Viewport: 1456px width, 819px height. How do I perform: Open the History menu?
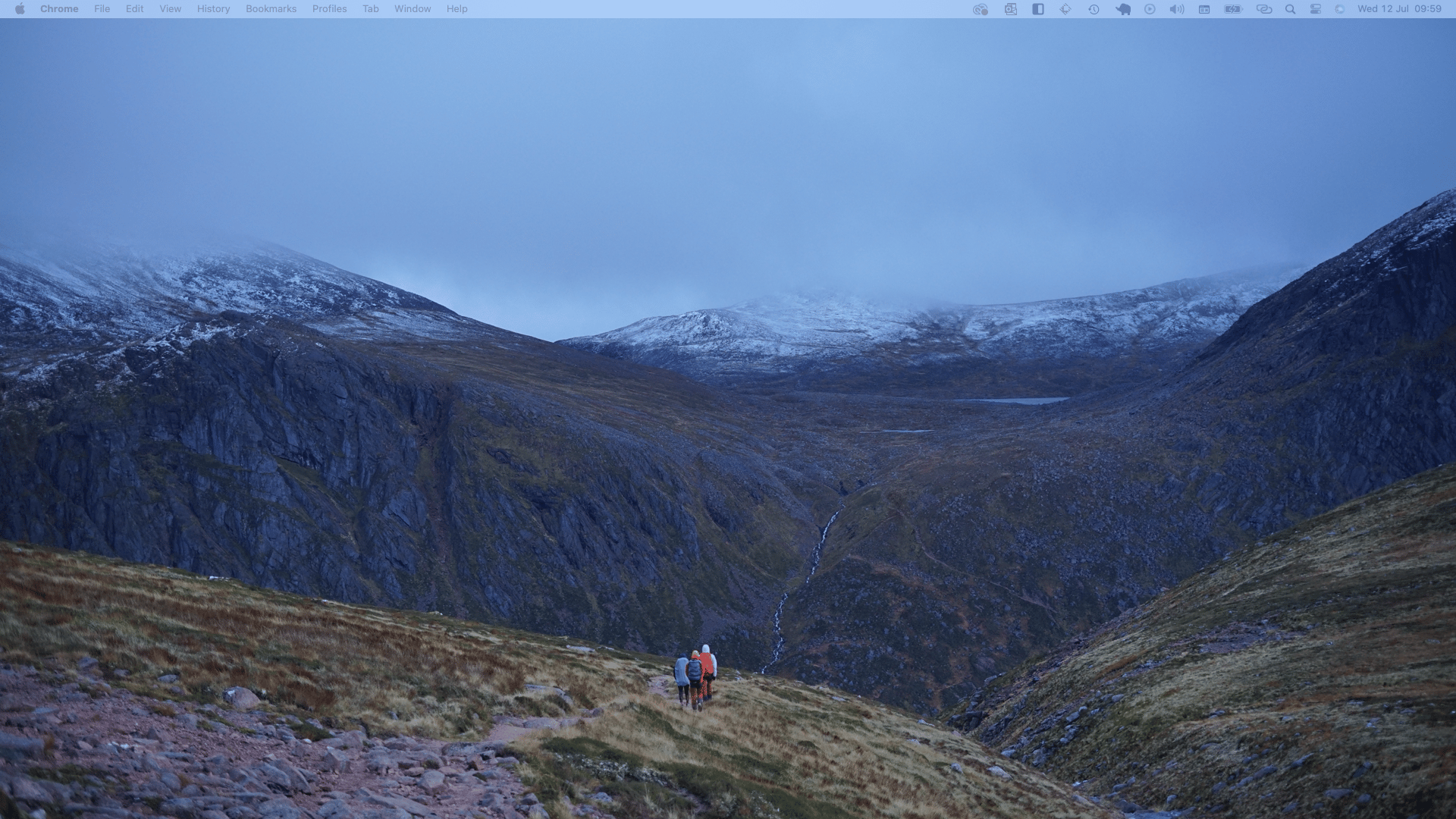pyautogui.click(x=213, y=9)
